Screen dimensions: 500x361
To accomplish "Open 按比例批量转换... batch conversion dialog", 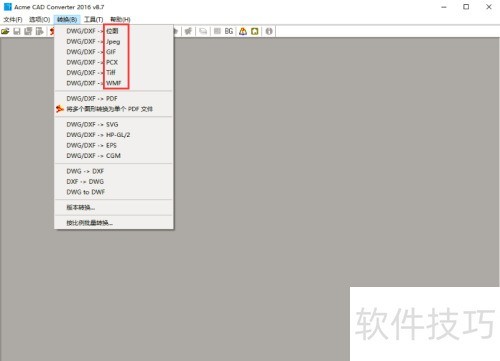I will (x=114, y=223).
